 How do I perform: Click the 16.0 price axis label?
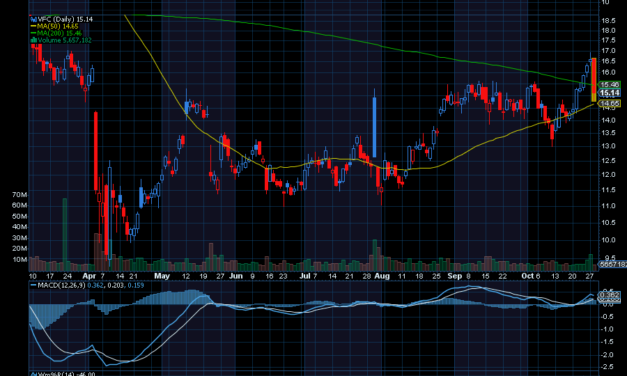coord(608,72)
